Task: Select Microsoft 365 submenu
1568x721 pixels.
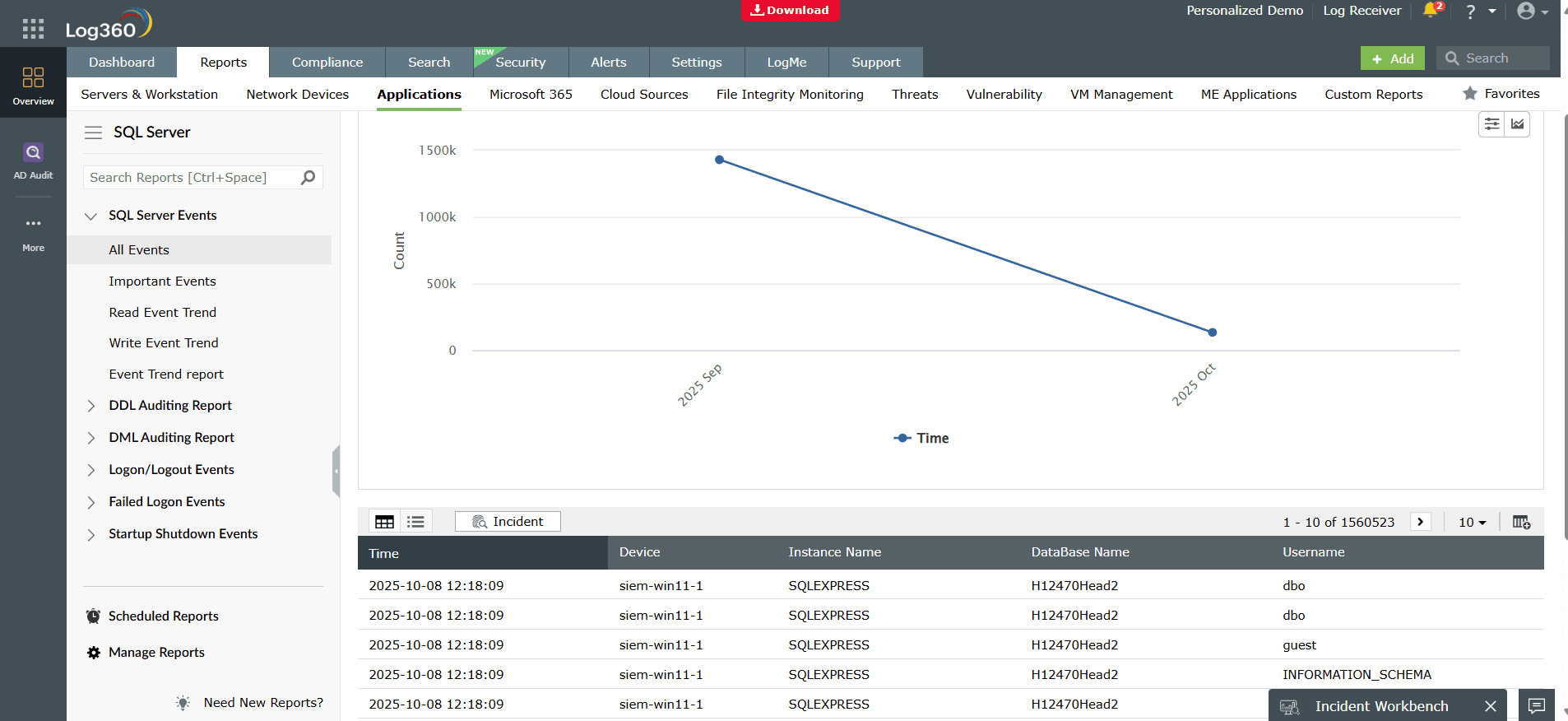Action: [531, 94]
